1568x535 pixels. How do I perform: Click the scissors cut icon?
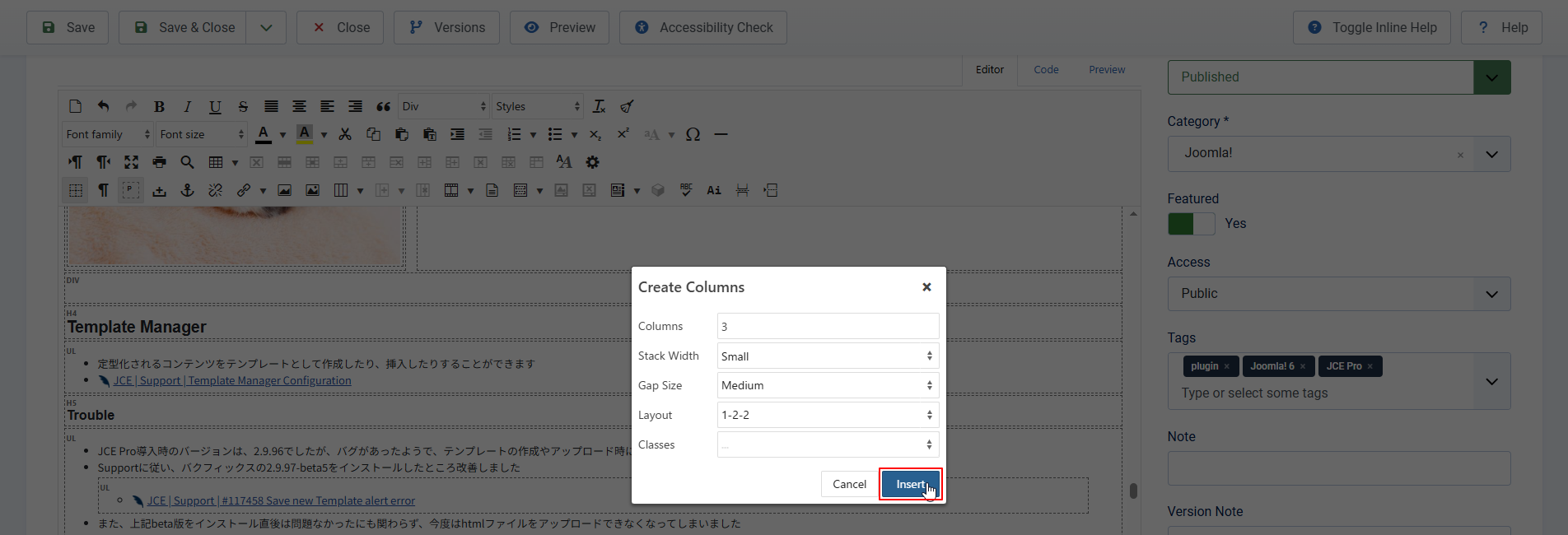coord(345,134)
